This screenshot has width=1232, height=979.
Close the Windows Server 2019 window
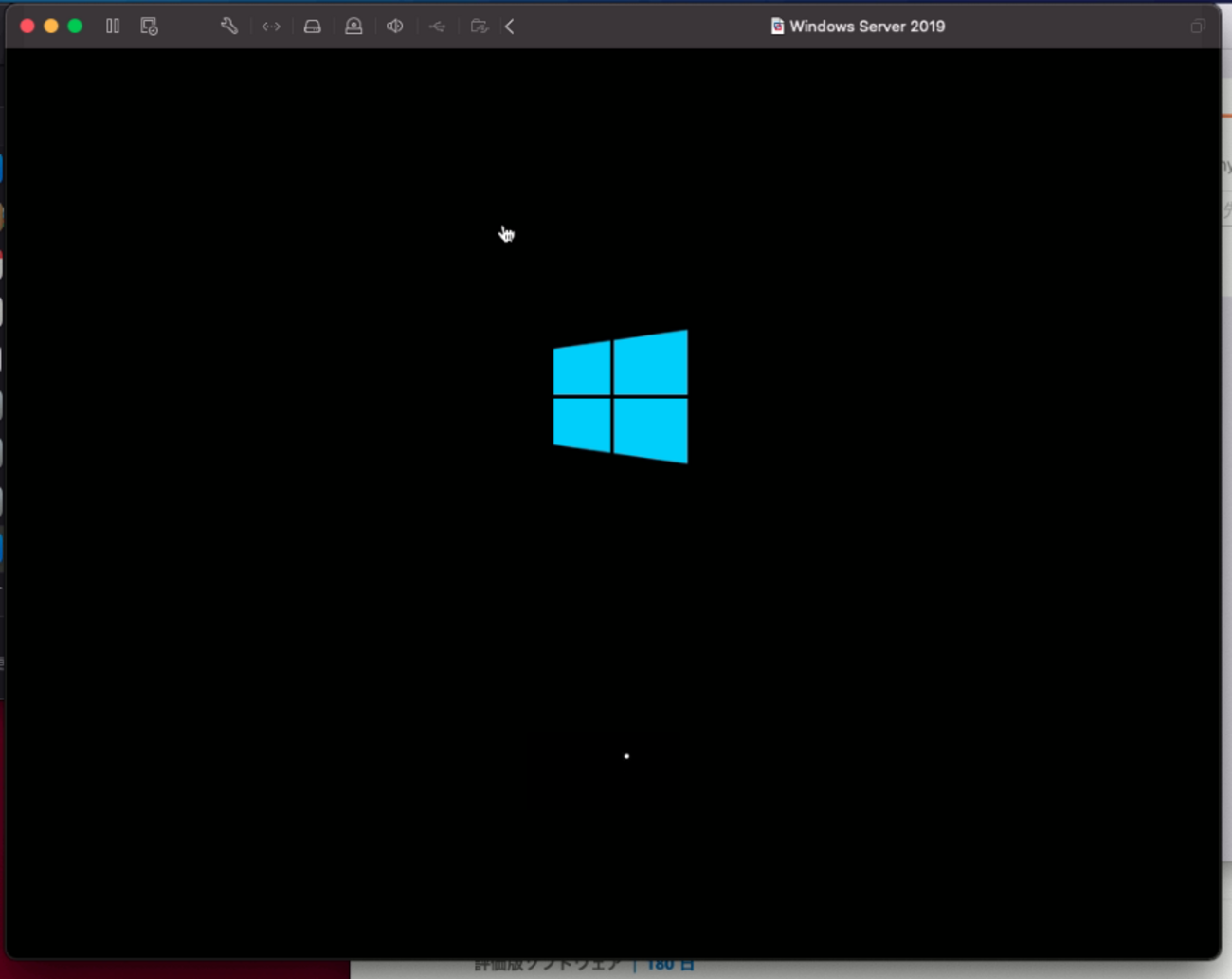coord(27,27)
